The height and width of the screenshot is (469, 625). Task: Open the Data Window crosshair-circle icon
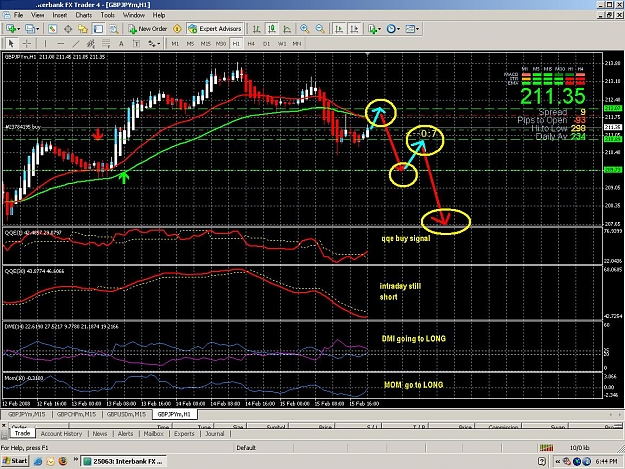pyautogui.click(x=68, y=29)
